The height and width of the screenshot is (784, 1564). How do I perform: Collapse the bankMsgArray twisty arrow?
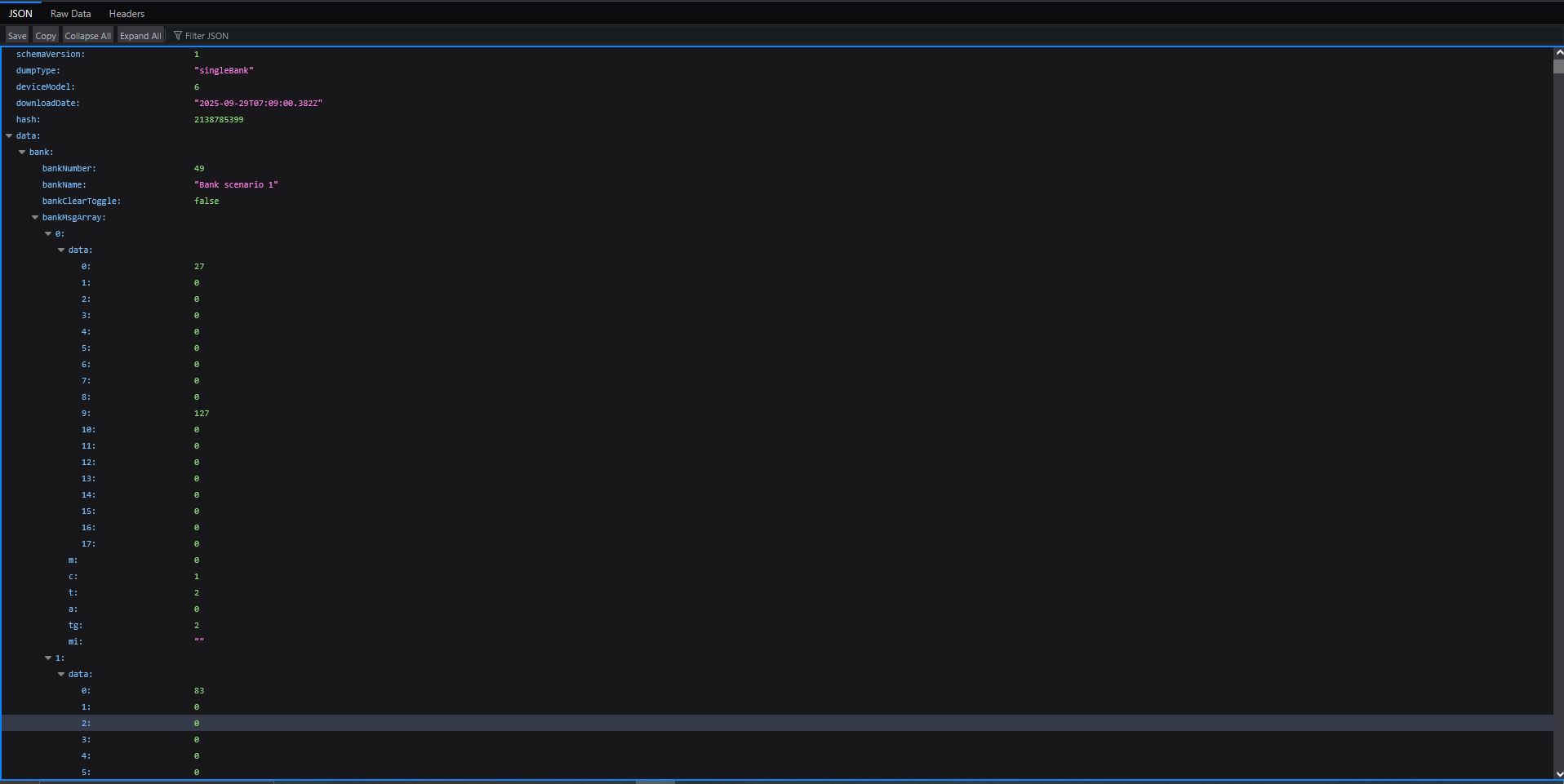(35, 218)
